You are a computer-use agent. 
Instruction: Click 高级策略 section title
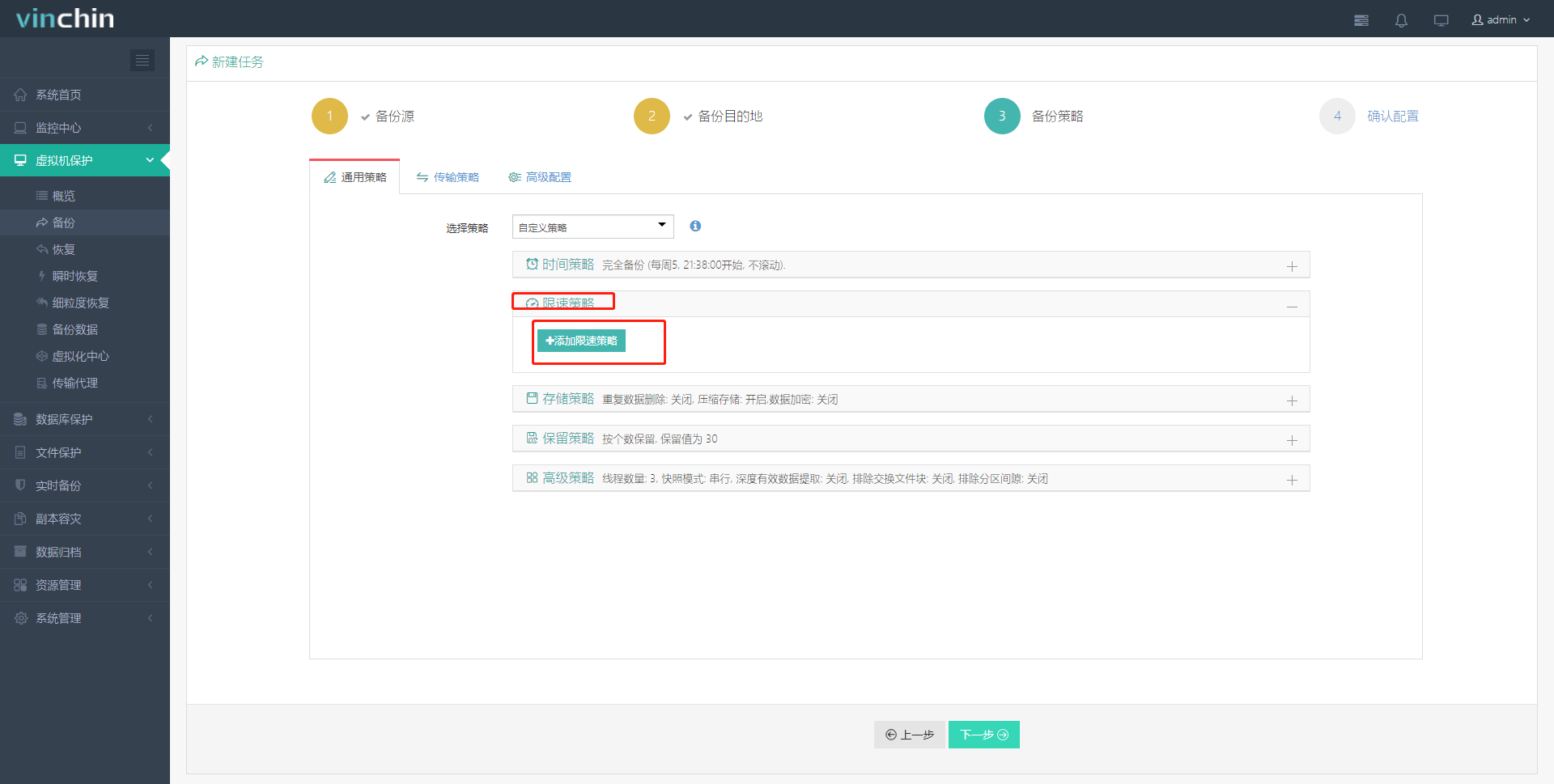point(568,478)
